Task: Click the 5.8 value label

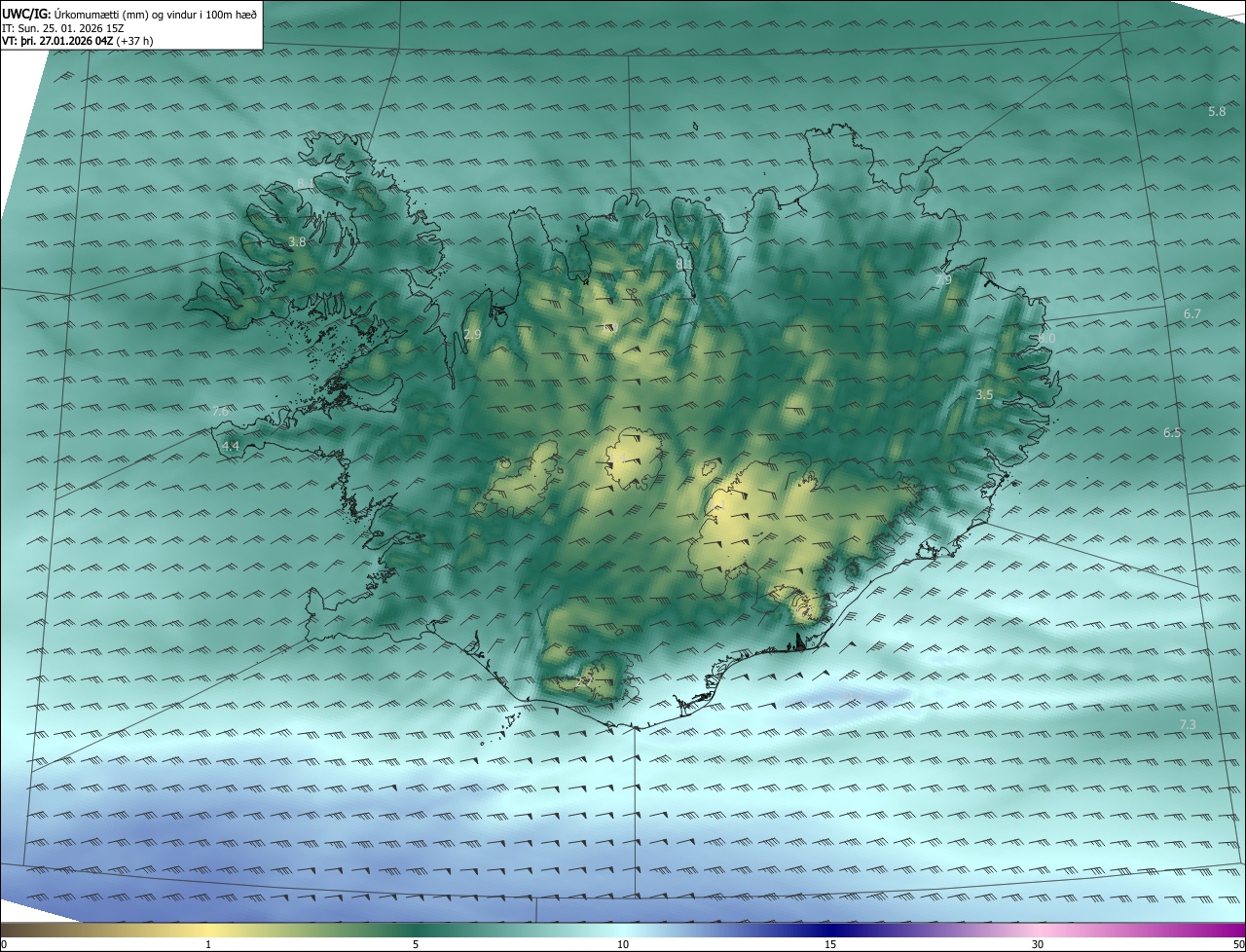Action: pyautogui.click(x=1217, y=112)
